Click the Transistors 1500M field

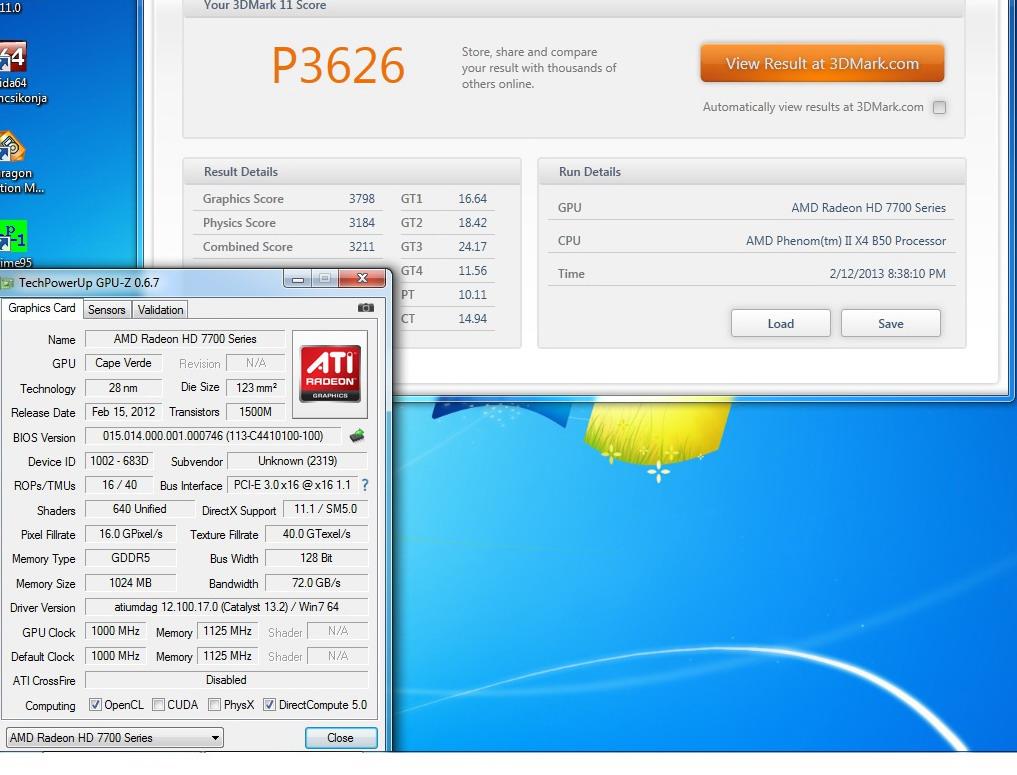[256, 412]
